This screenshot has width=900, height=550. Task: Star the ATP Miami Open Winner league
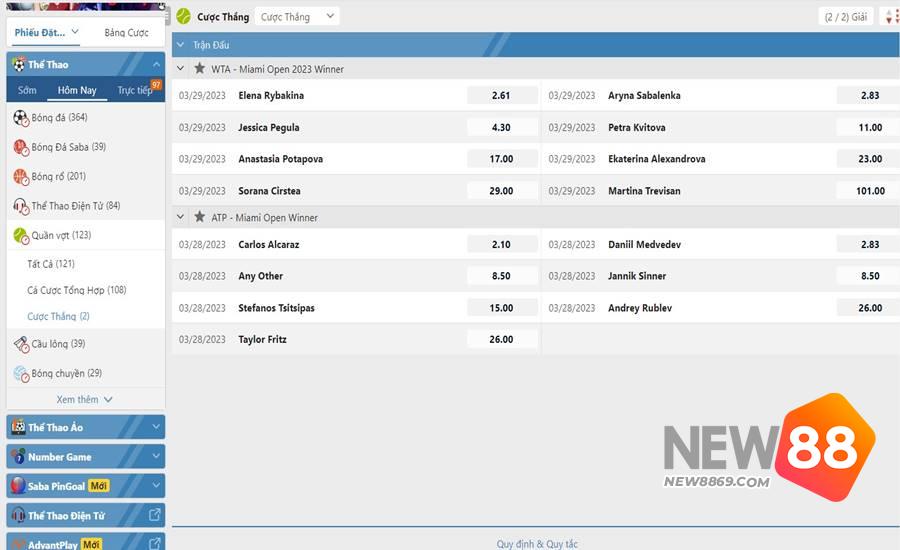point(200,217)
